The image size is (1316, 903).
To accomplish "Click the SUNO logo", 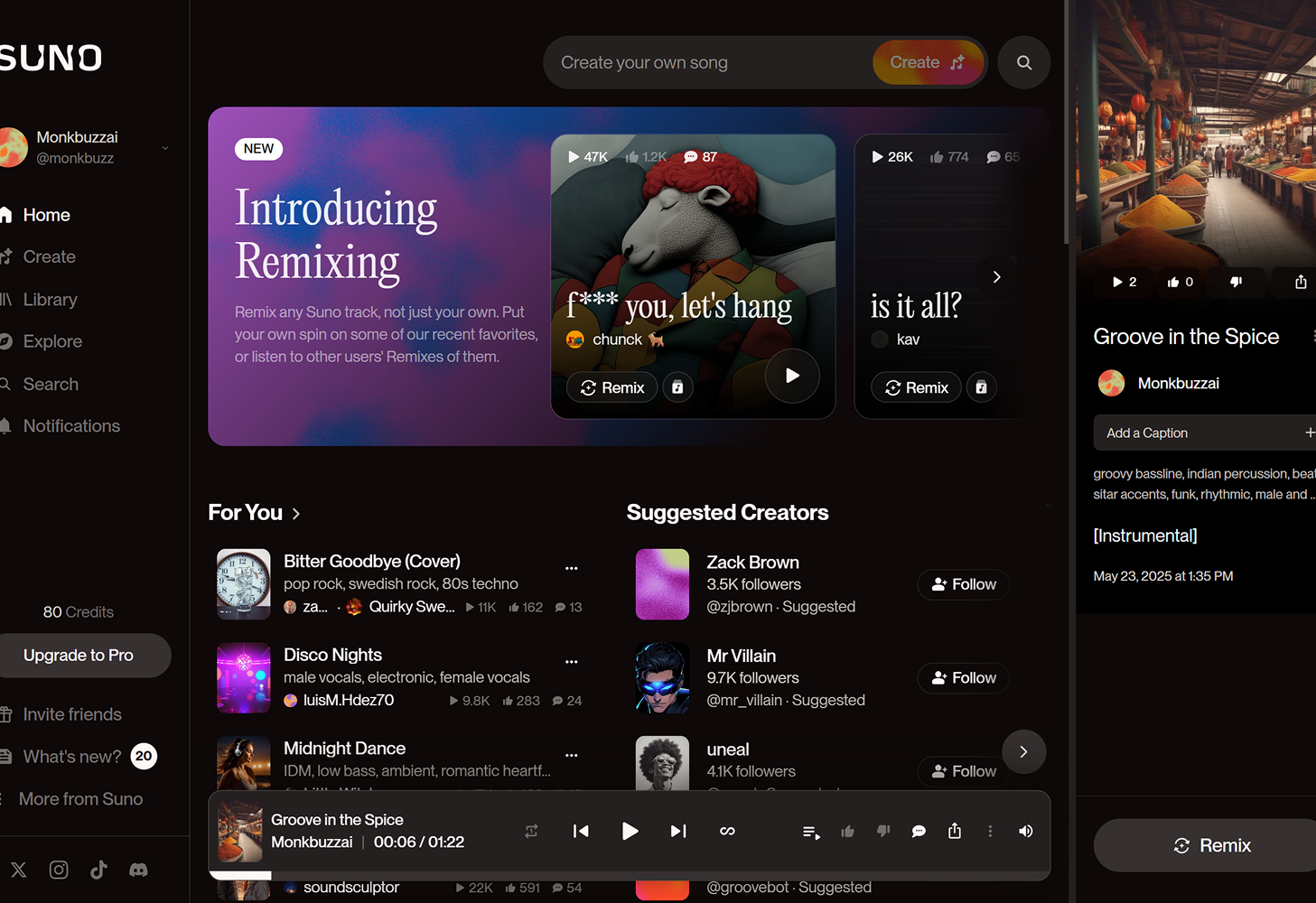I will click(51, 58).
